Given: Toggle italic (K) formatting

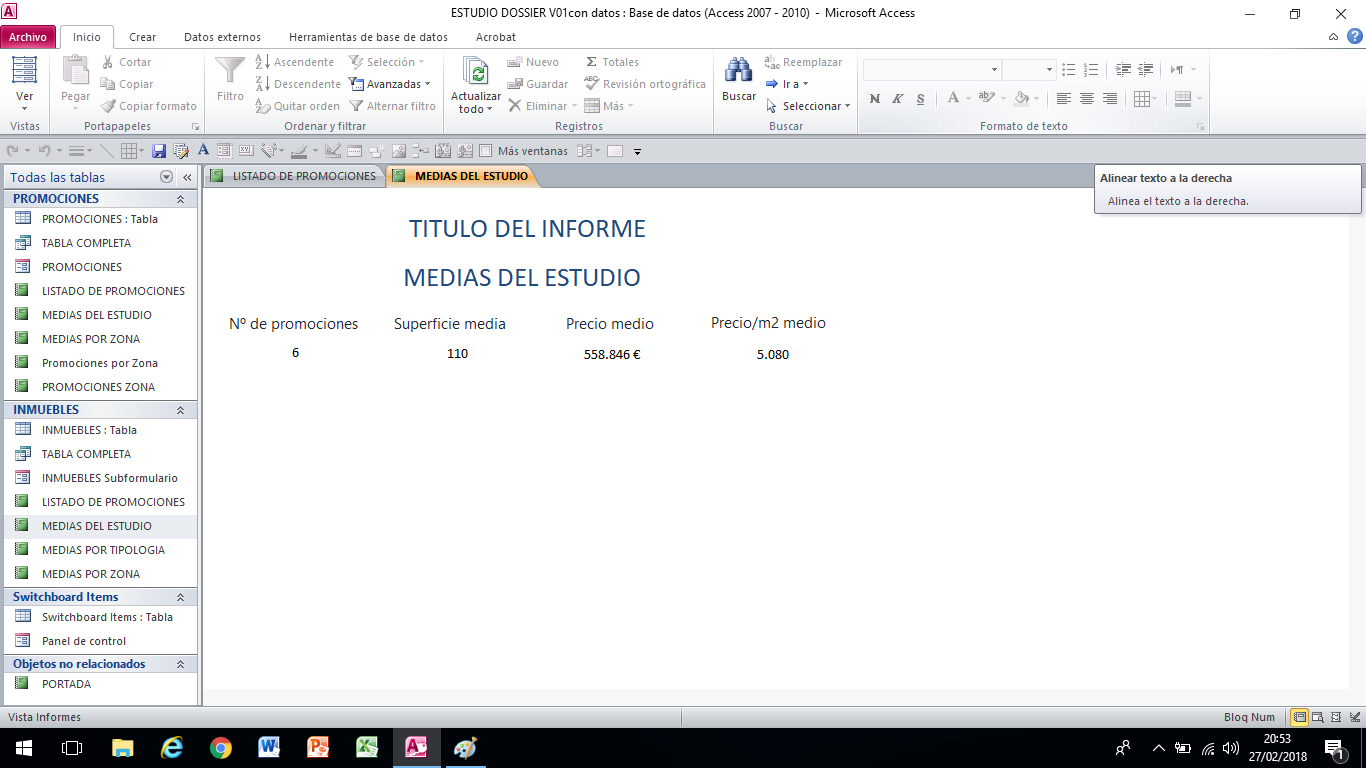Looking at the screenshot, I should pos(897,98).
